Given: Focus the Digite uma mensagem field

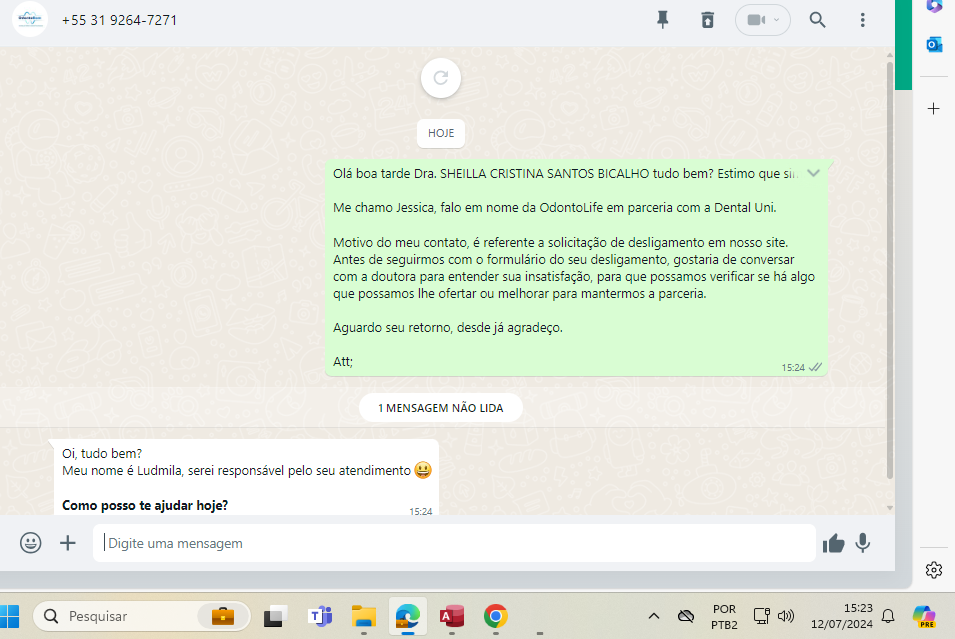Looking at the screenshot, I should tap(454, 543).
